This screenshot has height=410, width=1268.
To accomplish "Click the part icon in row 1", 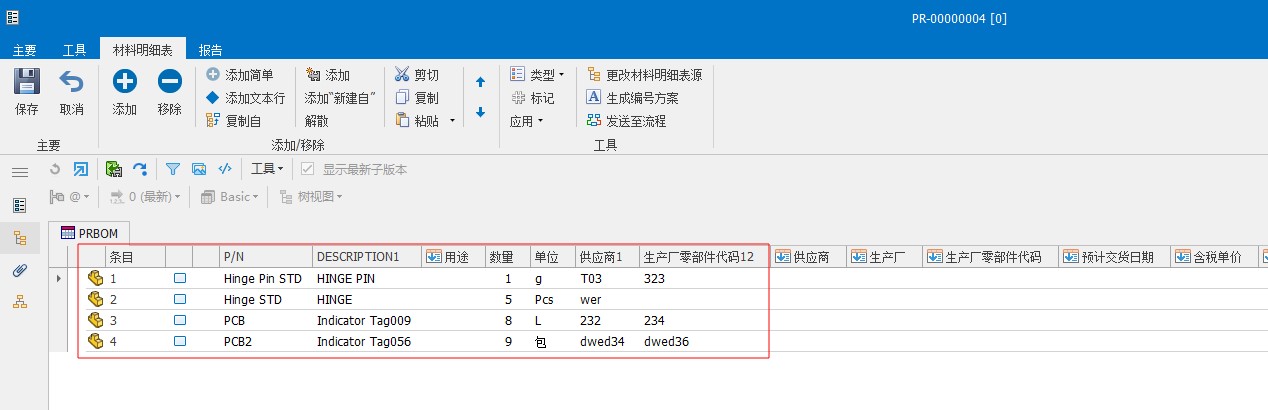I will 95,279.
